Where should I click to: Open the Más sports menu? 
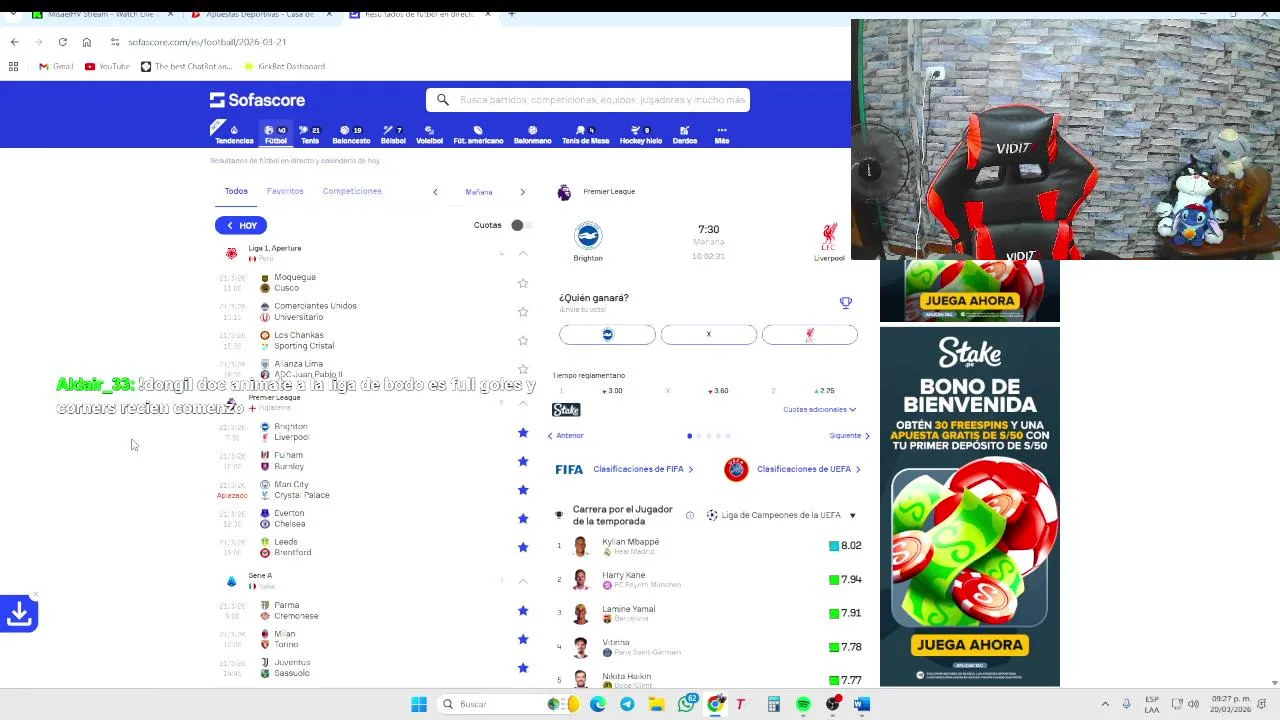tap(721, 134)
